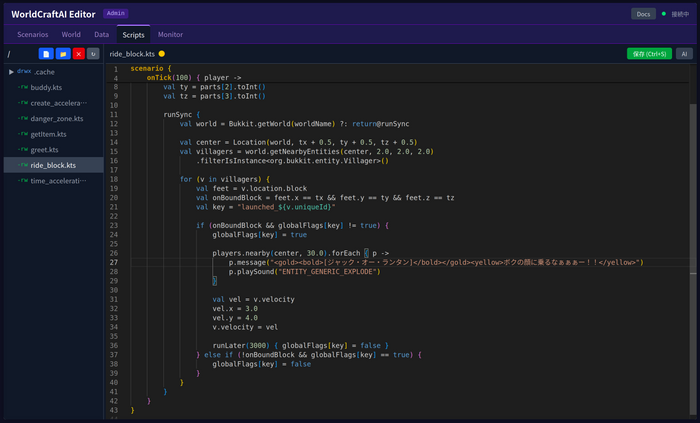
Task: Click the ride_block.kts editor file title
Action: (x=132, y=54)
